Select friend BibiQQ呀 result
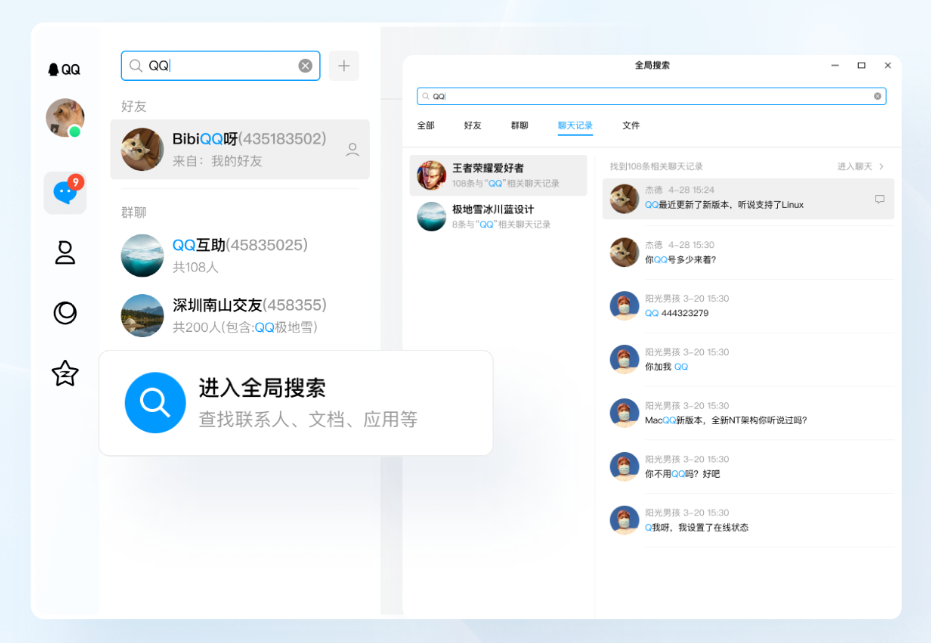This screenshot has height=643, width=931. tap(240, 149)
